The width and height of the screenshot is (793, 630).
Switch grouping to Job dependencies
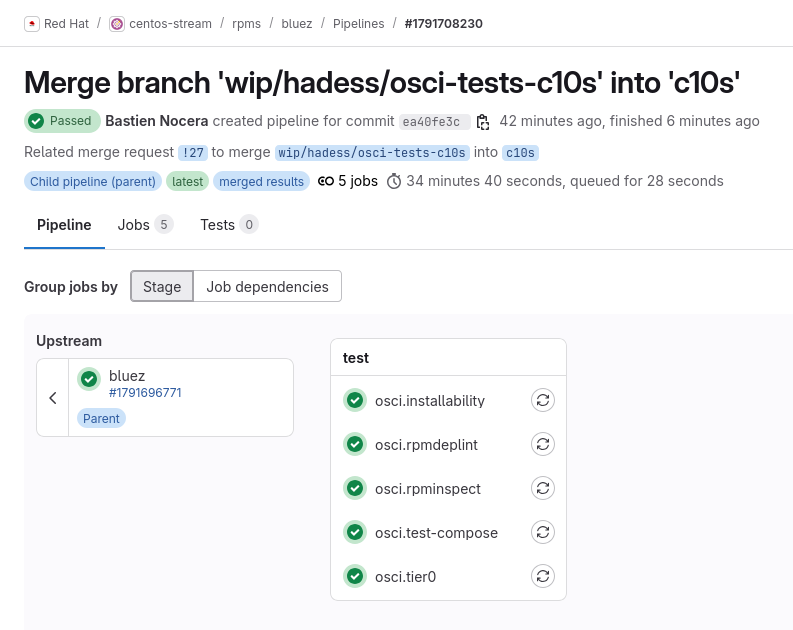(267, 286)
